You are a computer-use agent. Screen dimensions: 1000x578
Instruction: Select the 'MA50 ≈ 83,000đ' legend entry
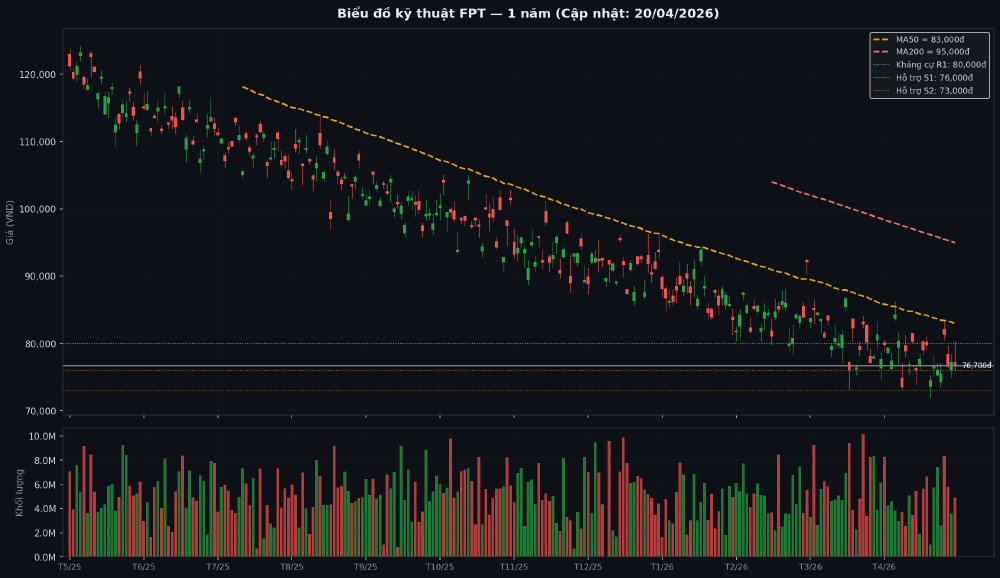[929, 40]
